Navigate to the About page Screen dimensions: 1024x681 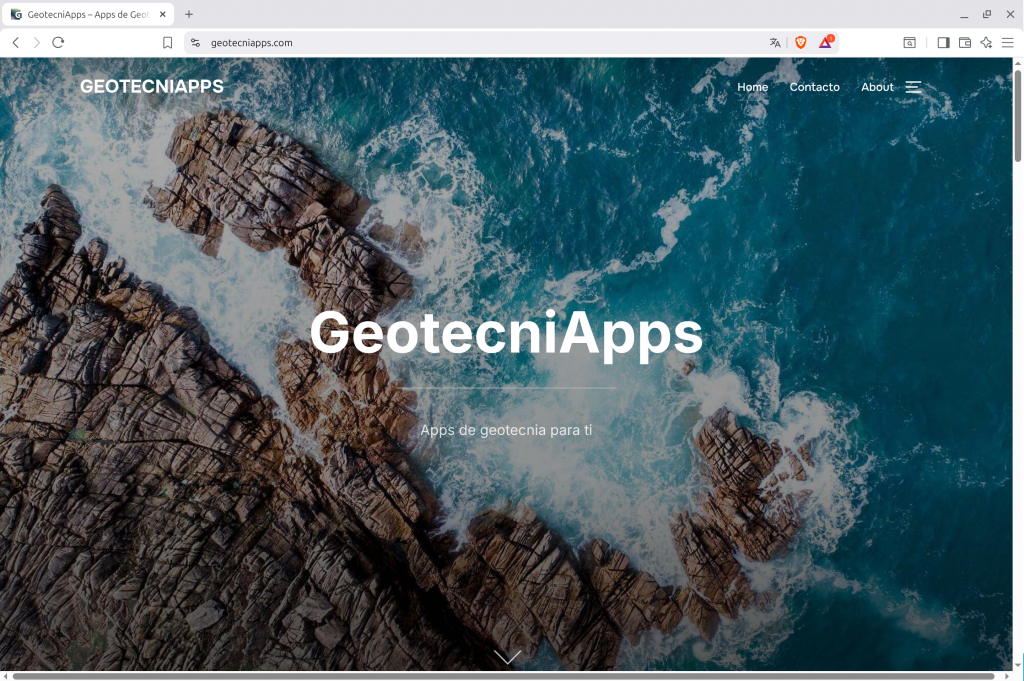[x=877, y=87]
